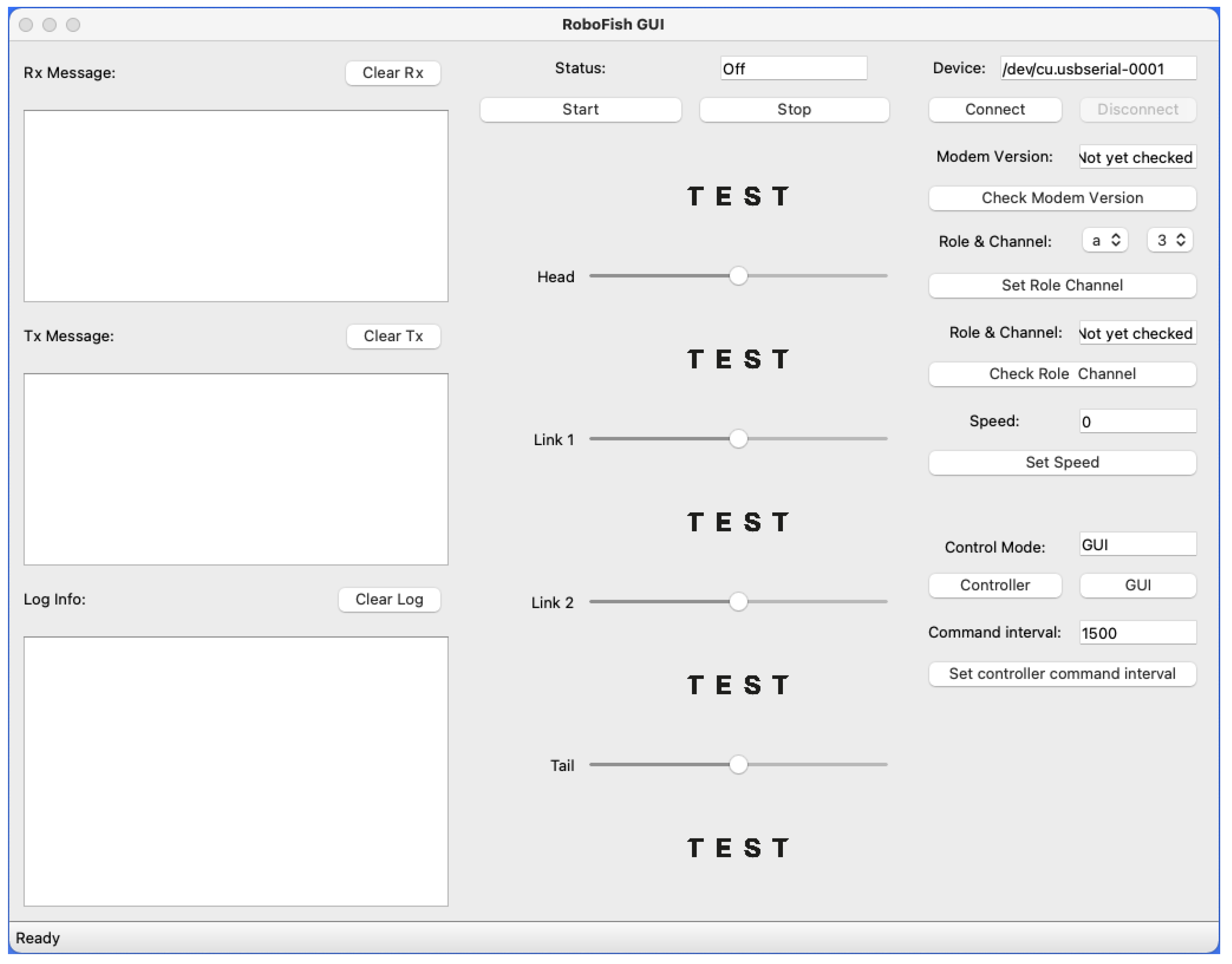The image size is (1232, 964).
Task: Open the channel '3' dropdown
Action: tap(1169, 240)
